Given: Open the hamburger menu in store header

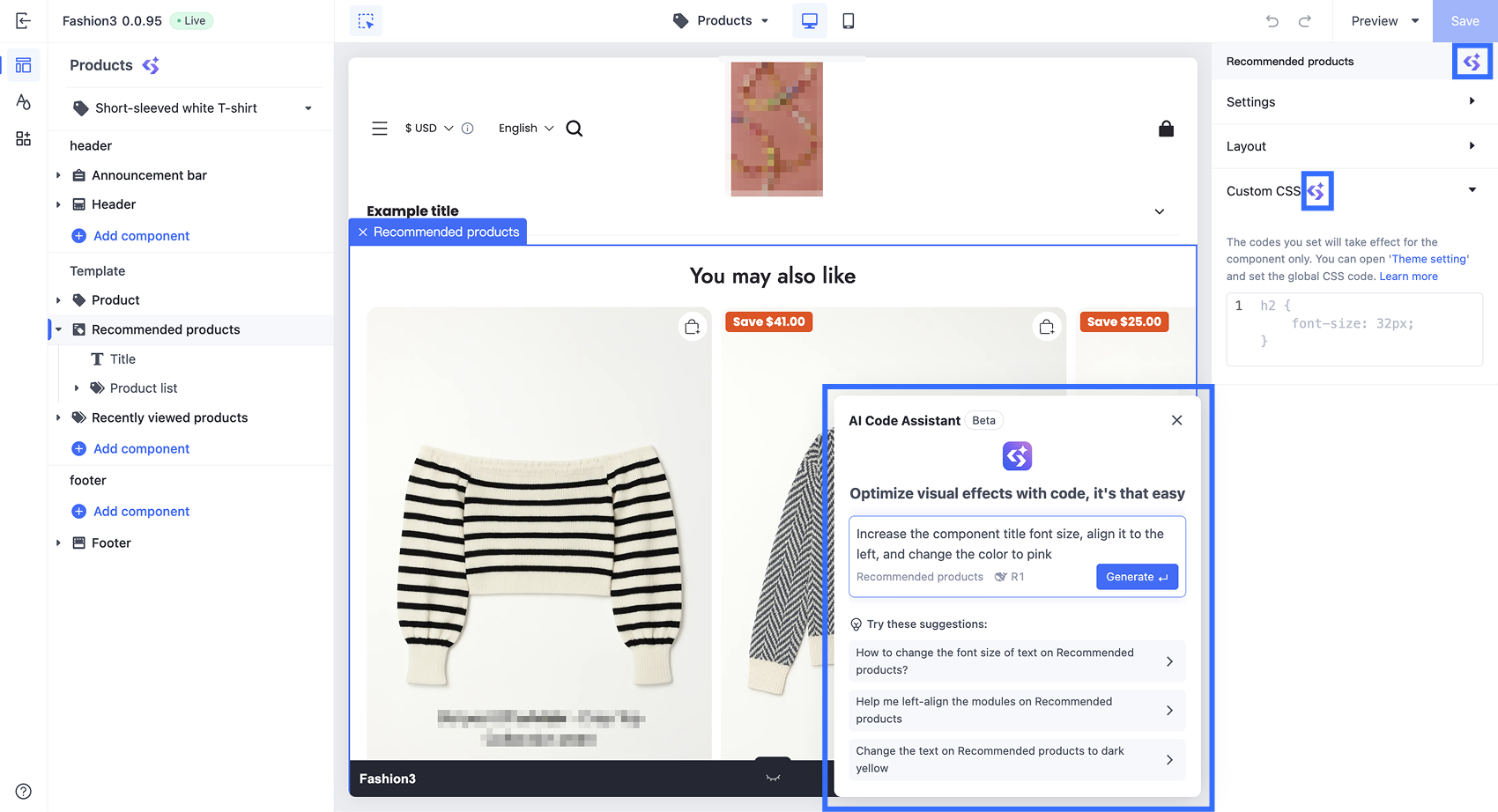Looking at the screenshot, I should (380, 129).
